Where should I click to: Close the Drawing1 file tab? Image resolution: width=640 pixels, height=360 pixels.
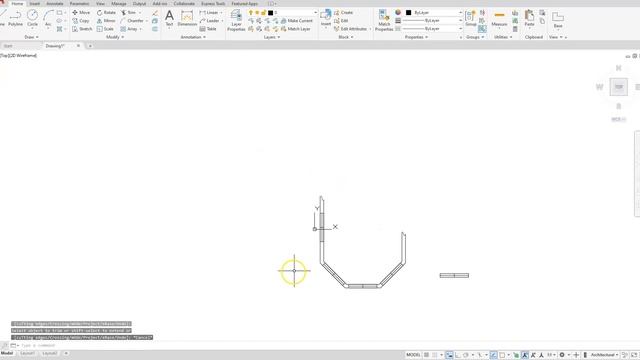pos(78,46)
